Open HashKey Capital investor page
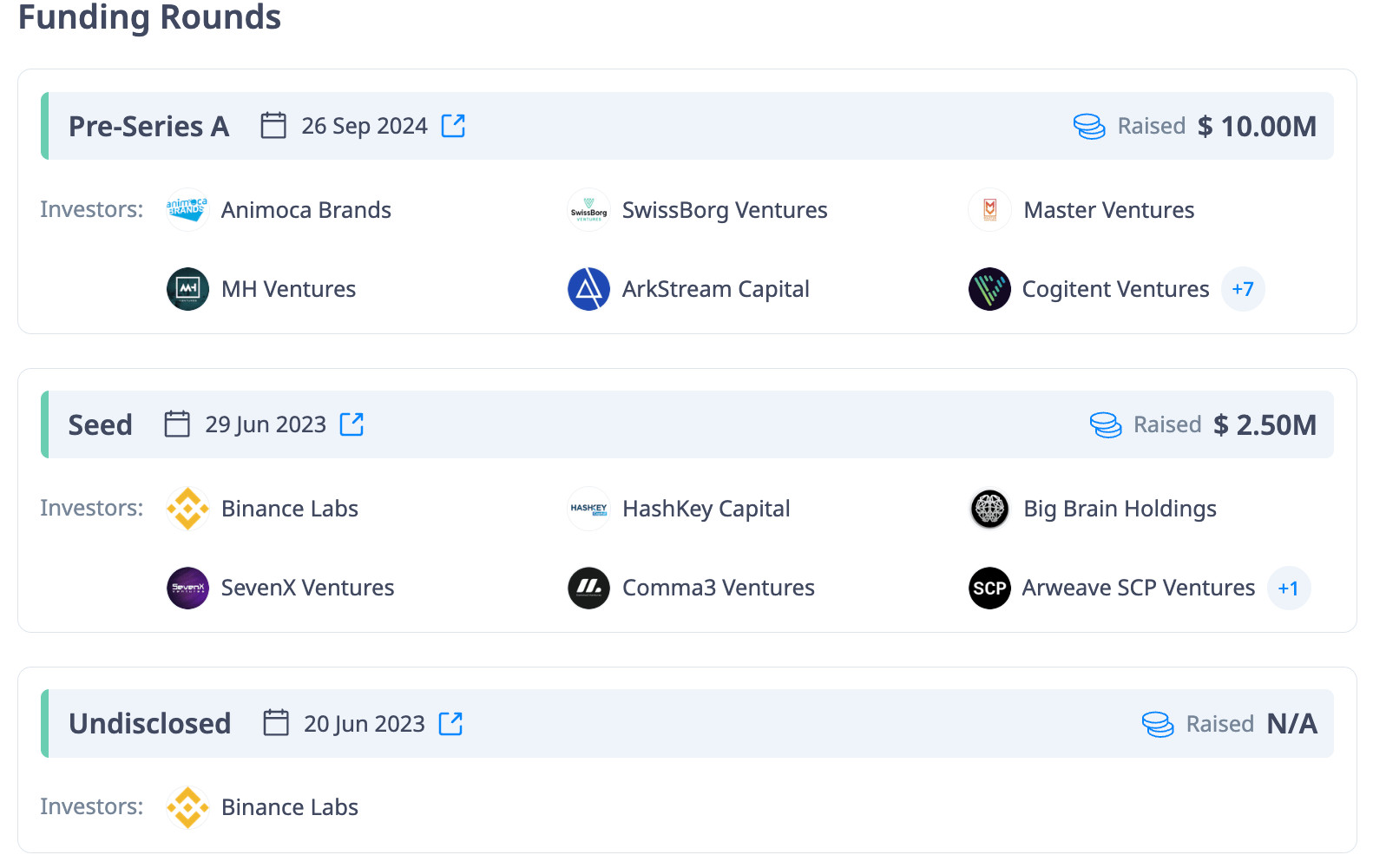 click(x=706, y=509)
